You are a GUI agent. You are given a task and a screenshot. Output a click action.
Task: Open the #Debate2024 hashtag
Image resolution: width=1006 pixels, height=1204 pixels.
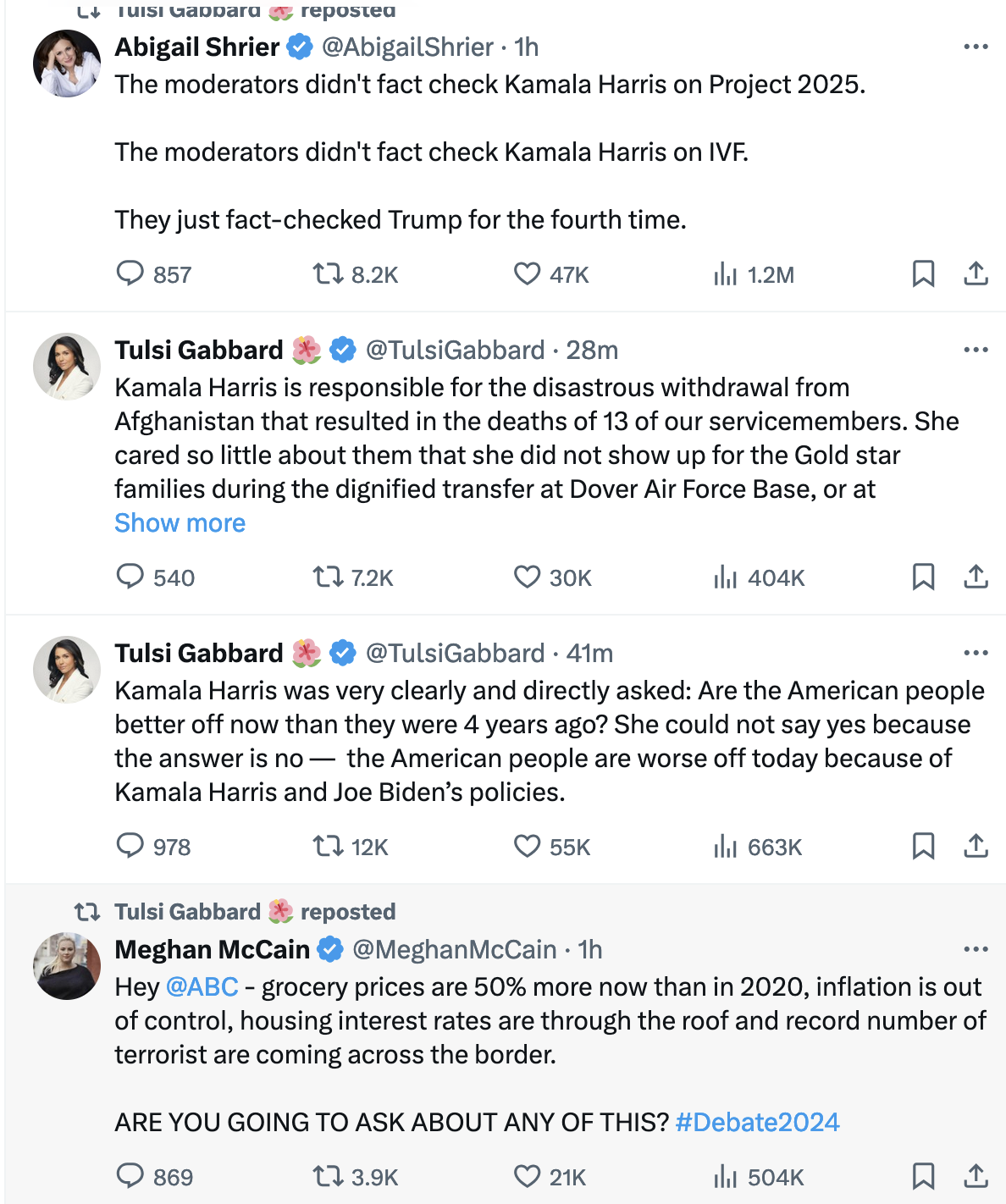click(x=758, y=1123)
